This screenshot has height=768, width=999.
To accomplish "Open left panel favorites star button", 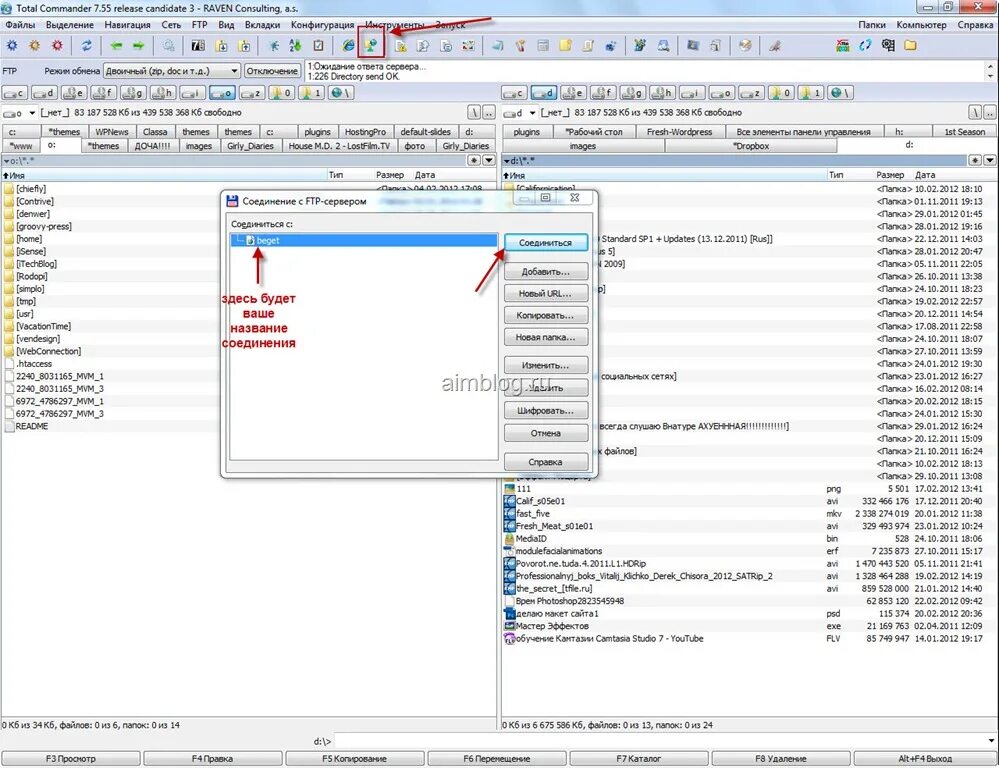I will [x=473, y=161].
